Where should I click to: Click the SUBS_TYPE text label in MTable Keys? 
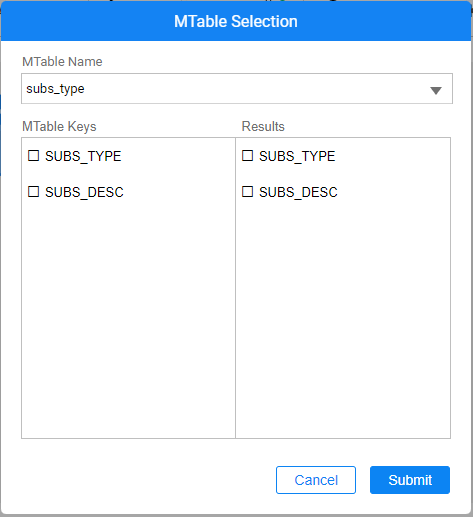pos(83,156)
